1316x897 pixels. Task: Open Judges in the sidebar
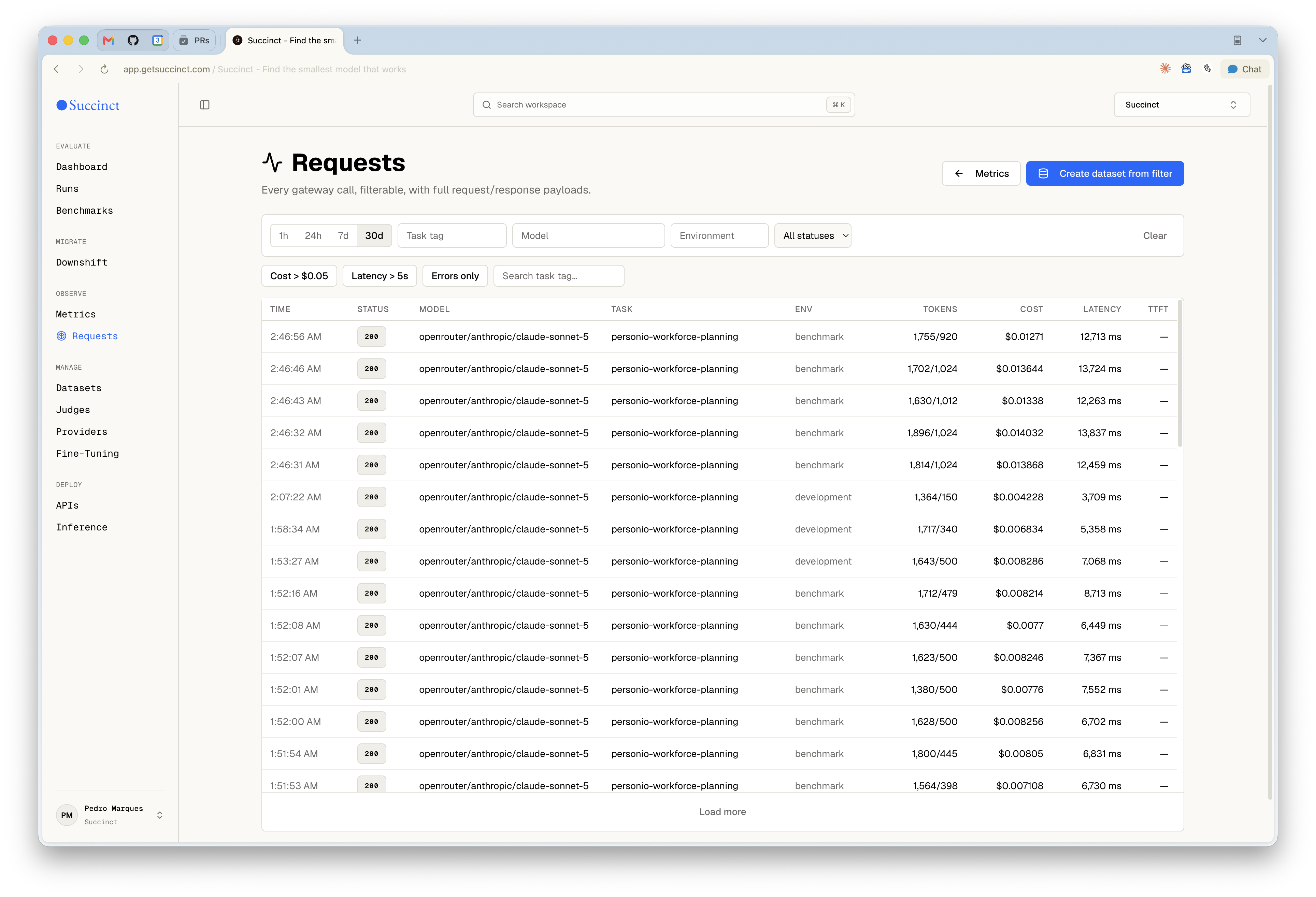pos(73,410)
